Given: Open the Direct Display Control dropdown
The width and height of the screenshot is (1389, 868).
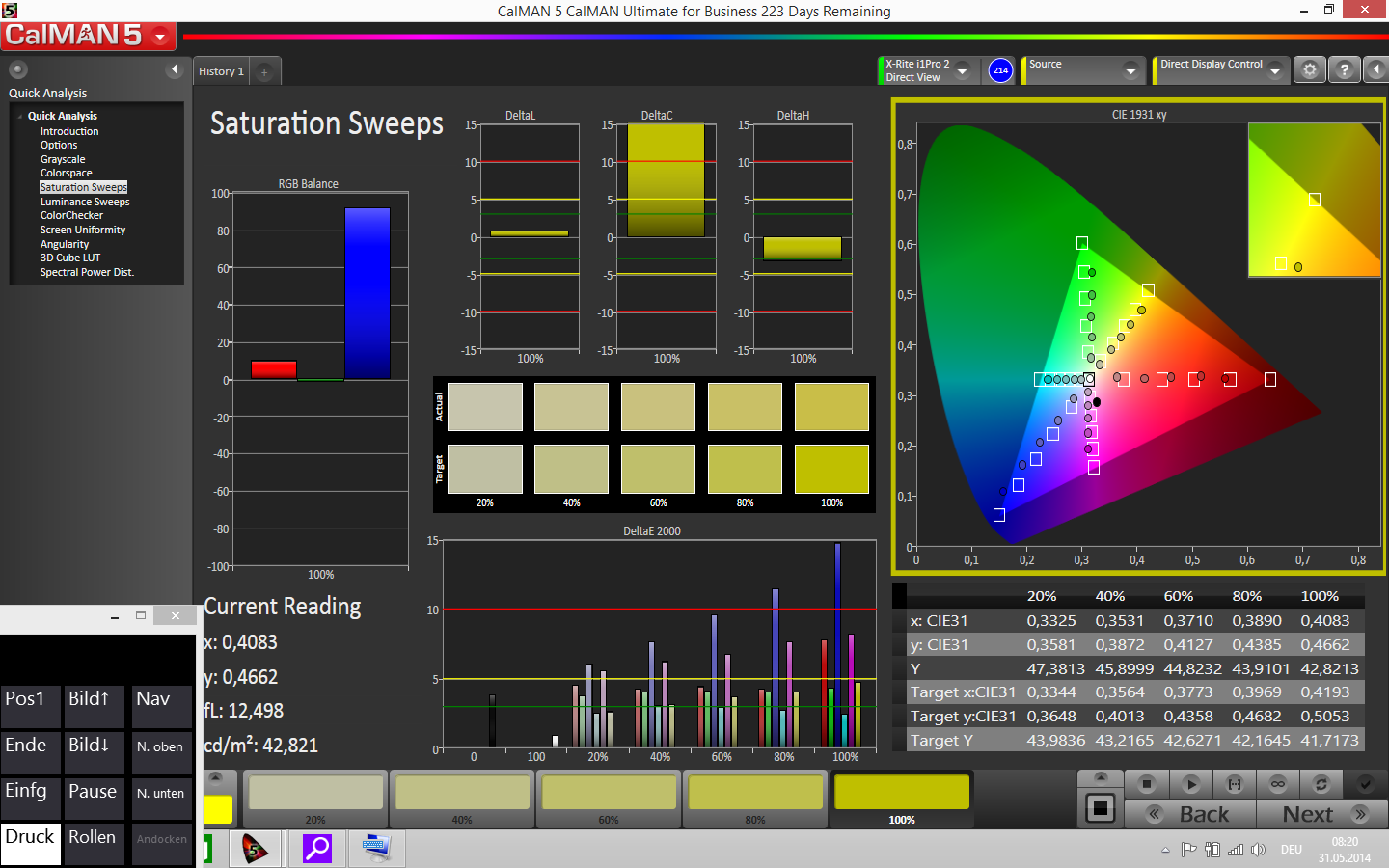Looking at the screenshot, I should point(1275,71).
